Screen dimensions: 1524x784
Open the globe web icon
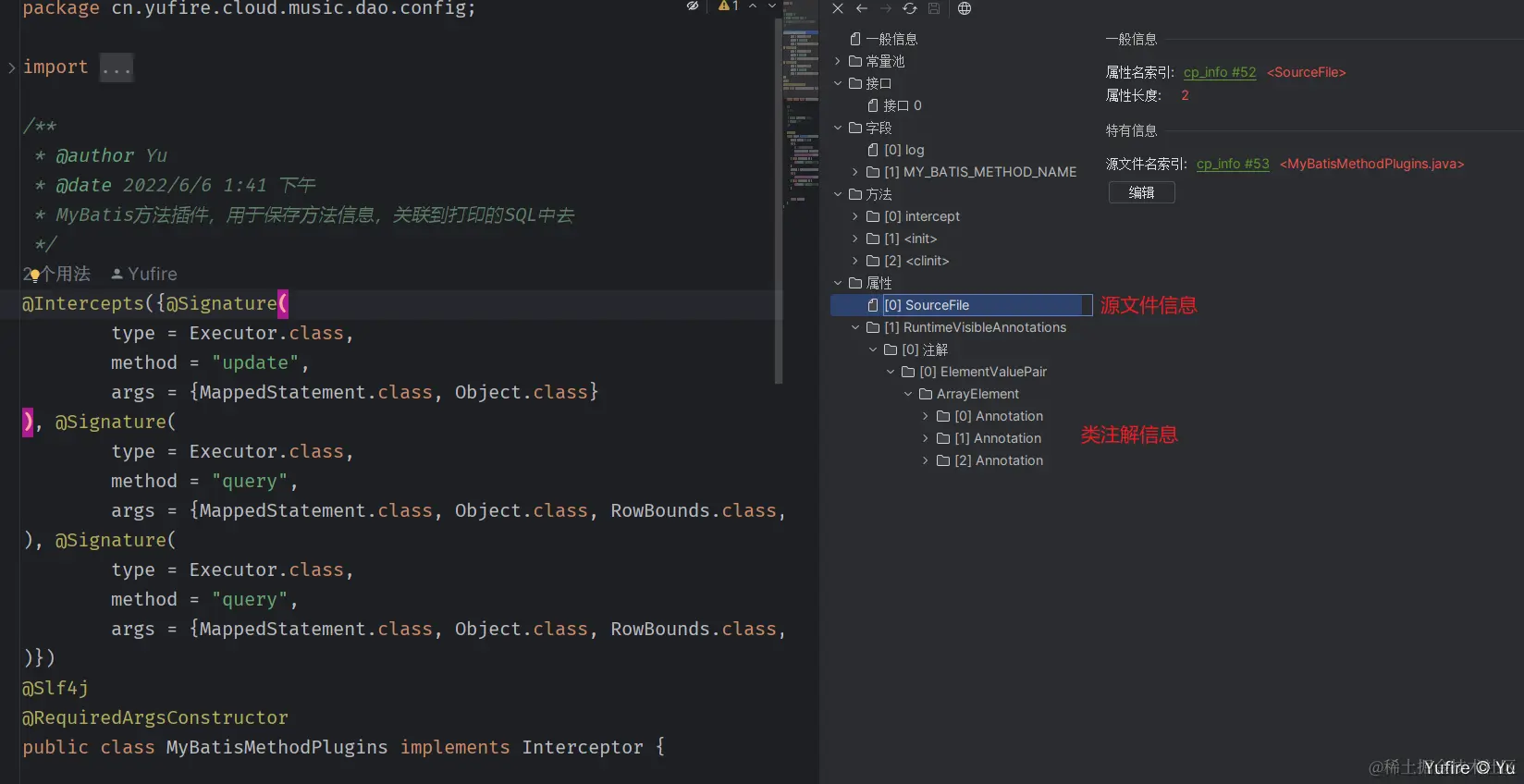(x=965, y=8)
